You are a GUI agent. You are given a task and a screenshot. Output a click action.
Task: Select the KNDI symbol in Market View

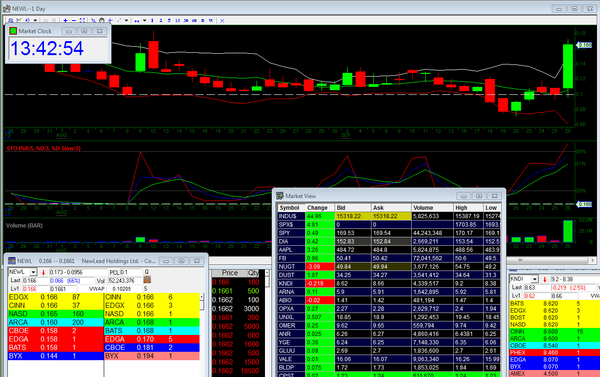click(287, 283)
